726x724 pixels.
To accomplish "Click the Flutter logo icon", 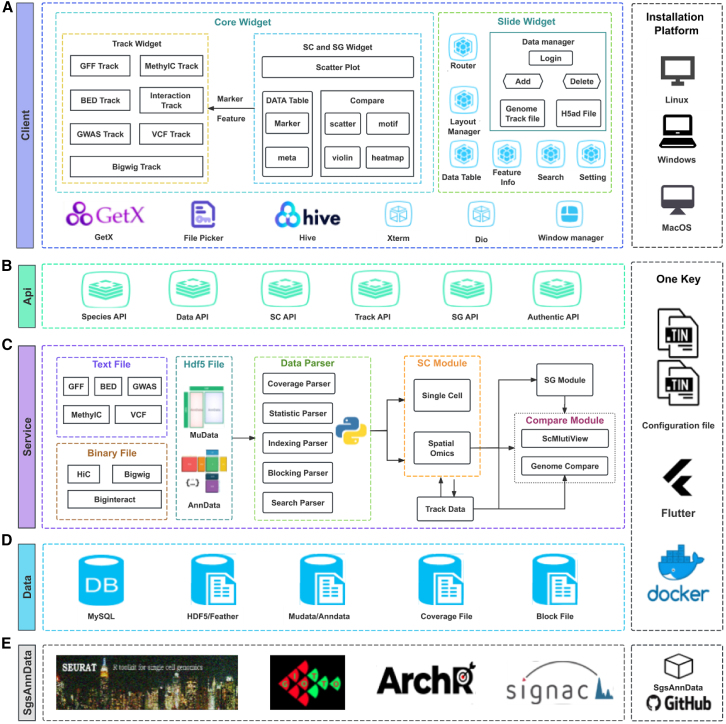I will [677, 477].
